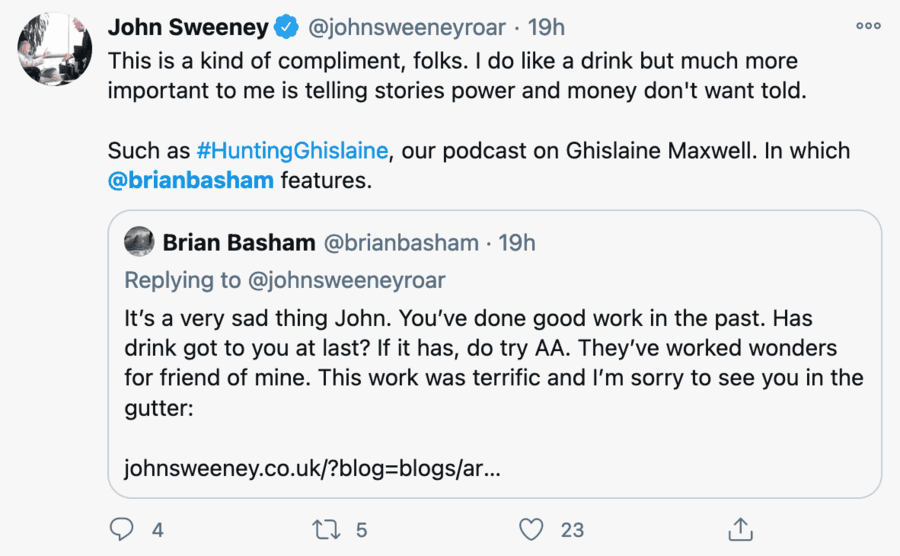Screen dimensions: 900x556
Task: Open the #HuntingGhislaine hashtag
Action: 291,151
